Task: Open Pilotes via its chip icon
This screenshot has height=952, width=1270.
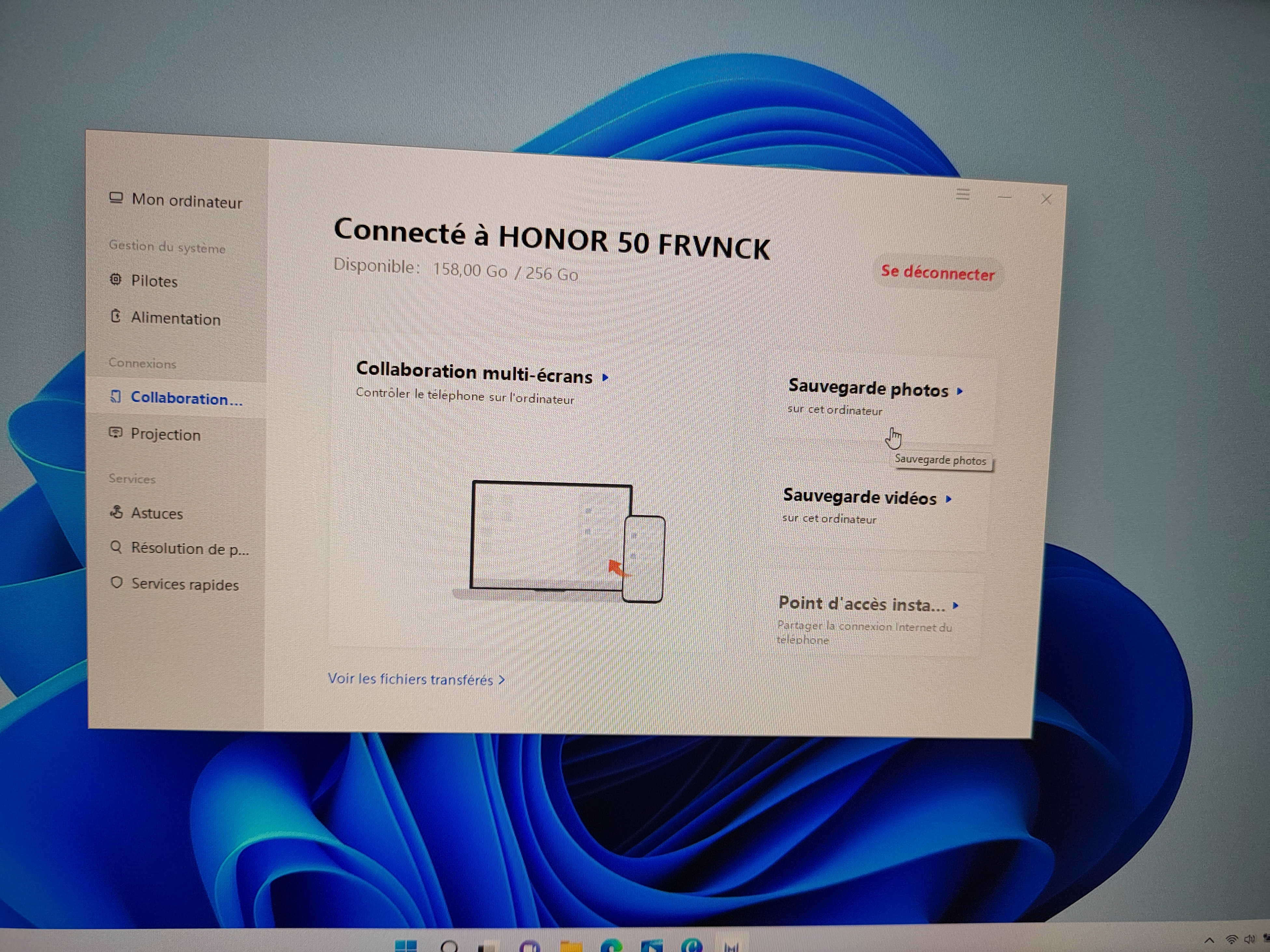Action: coord(115,280)
